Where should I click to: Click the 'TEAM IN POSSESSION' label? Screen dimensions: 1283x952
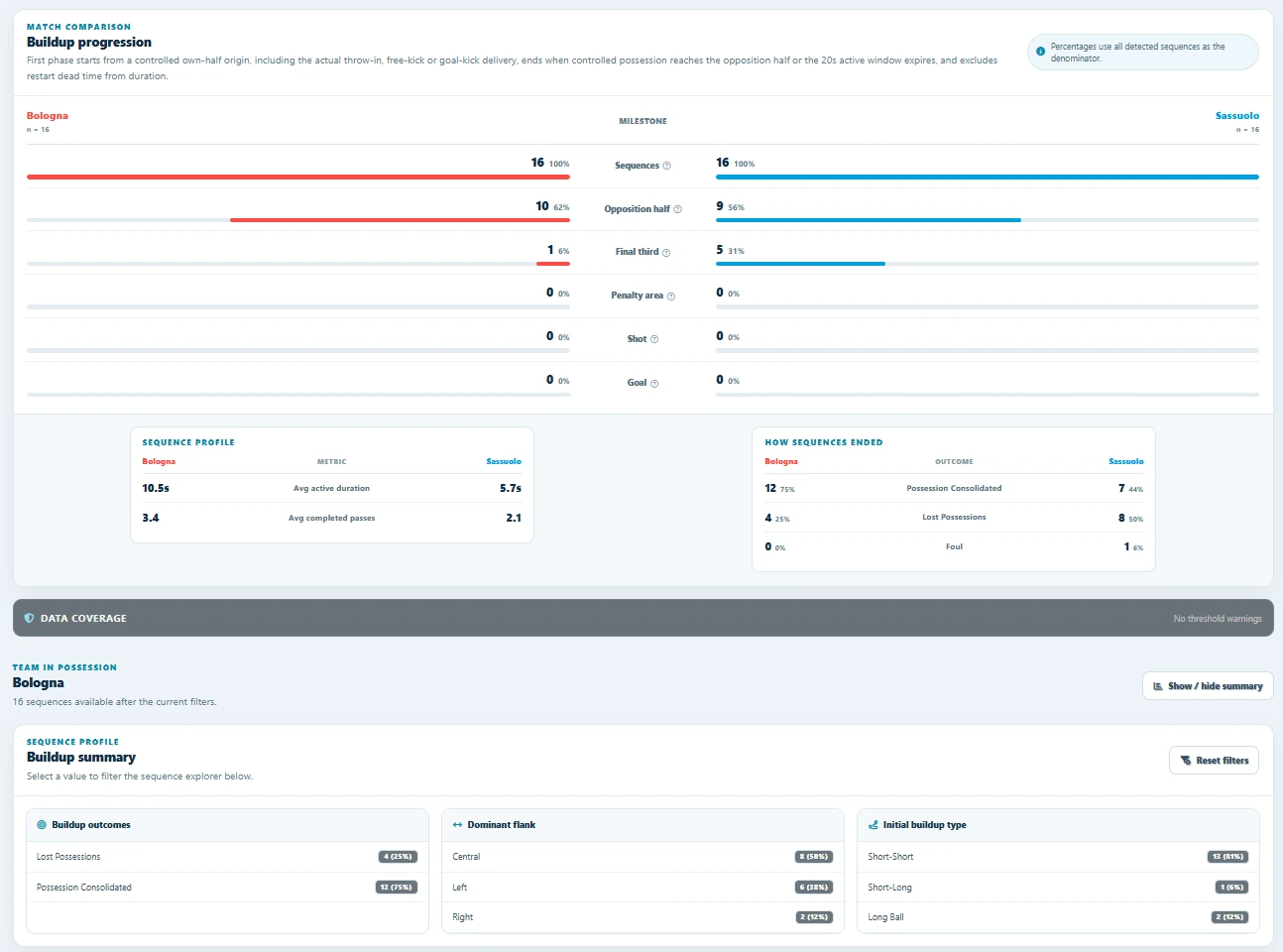64,667
